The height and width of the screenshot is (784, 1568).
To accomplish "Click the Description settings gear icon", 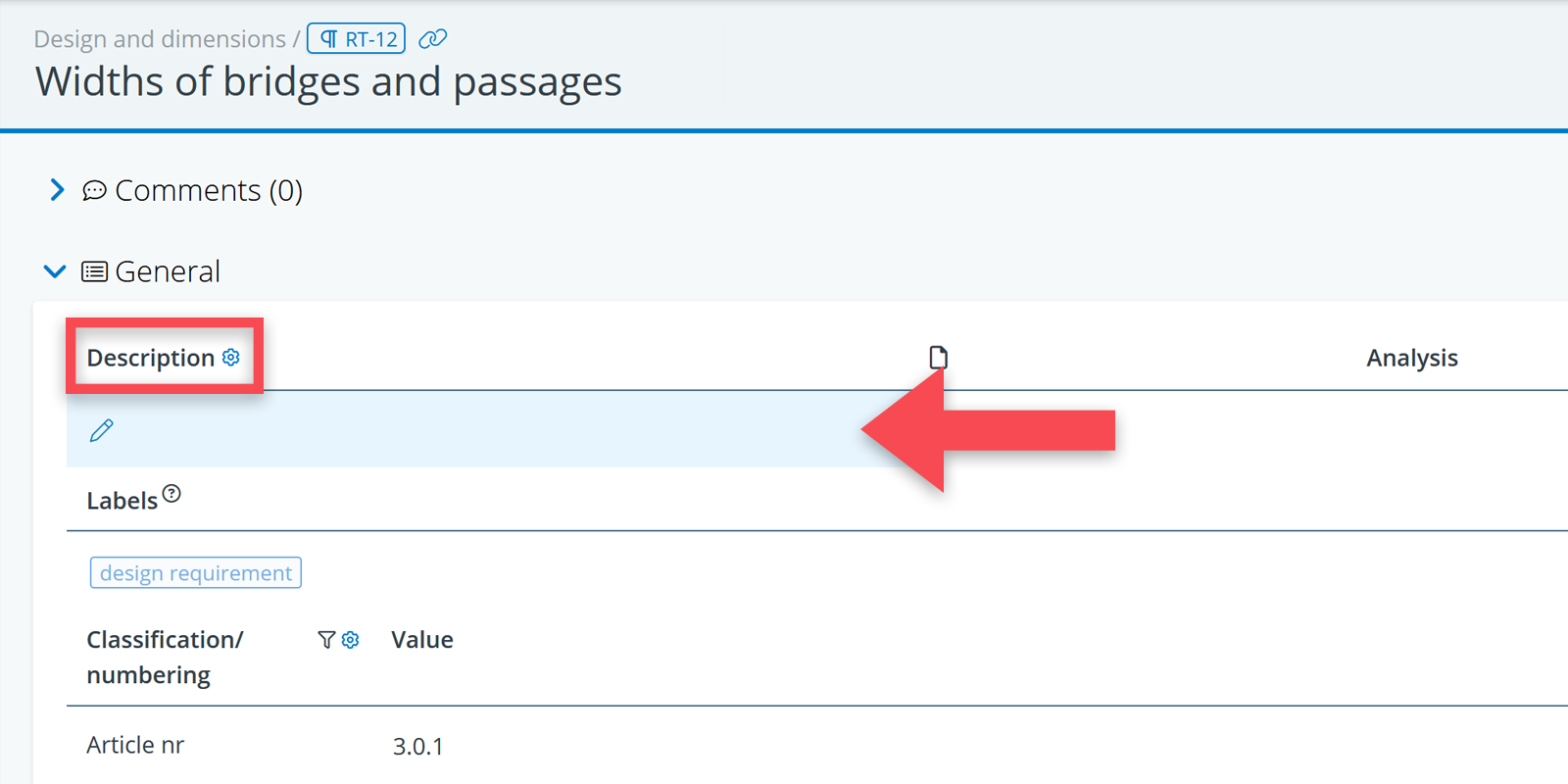I will point(231,358).
